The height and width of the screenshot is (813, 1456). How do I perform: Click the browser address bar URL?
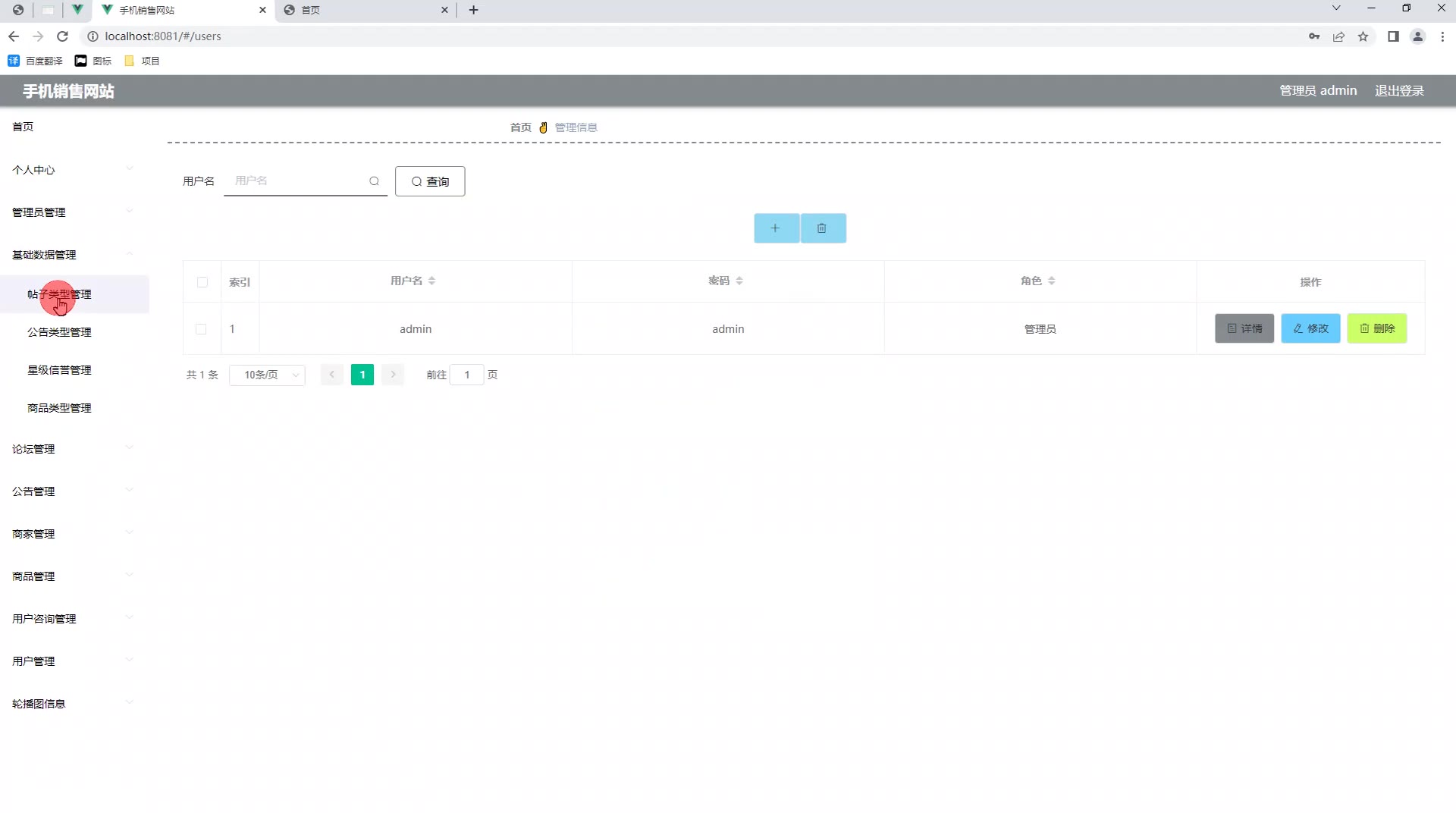tap(163, 36)
